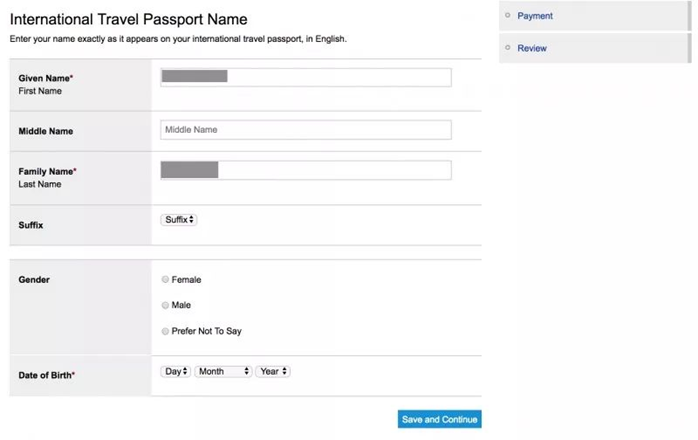
Task: Click the Gender section label
Action: coord(34,280)
